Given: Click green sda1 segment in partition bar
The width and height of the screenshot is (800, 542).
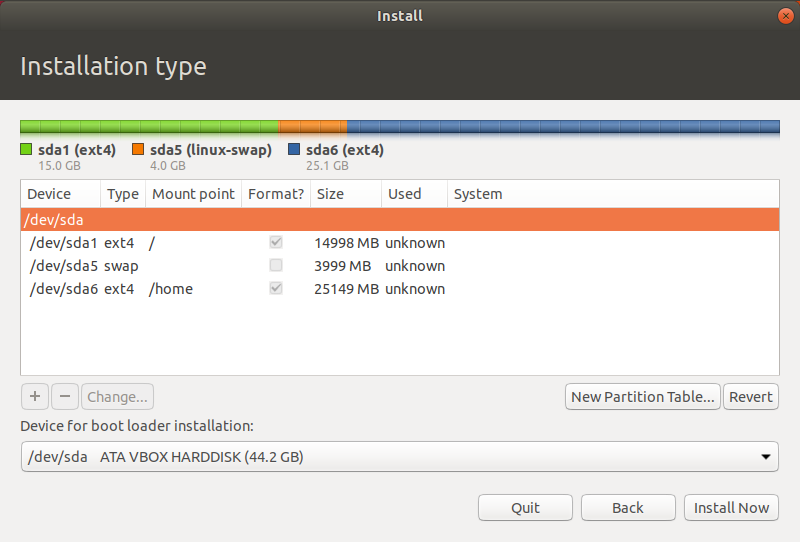Looking at the screenshot, I should [149, 127].
